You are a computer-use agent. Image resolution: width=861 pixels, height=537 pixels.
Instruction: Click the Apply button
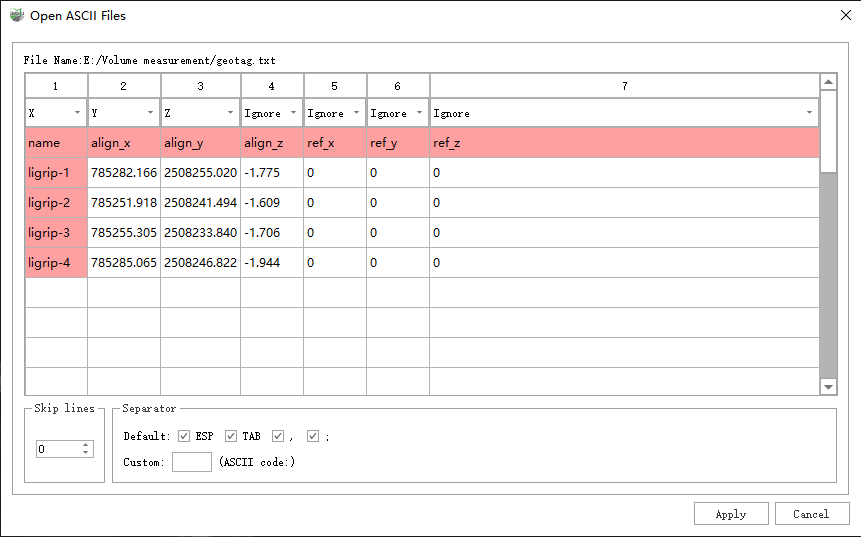point(731,514)
